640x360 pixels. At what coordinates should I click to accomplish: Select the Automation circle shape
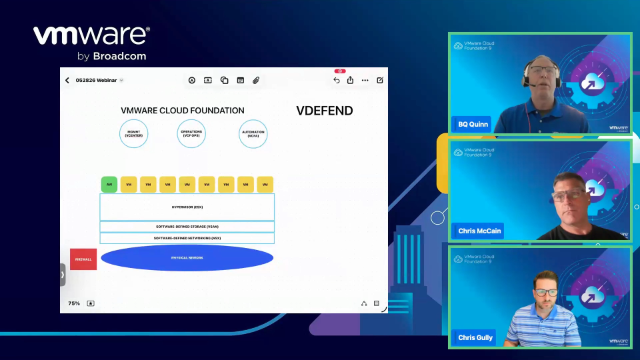(253, 133)
